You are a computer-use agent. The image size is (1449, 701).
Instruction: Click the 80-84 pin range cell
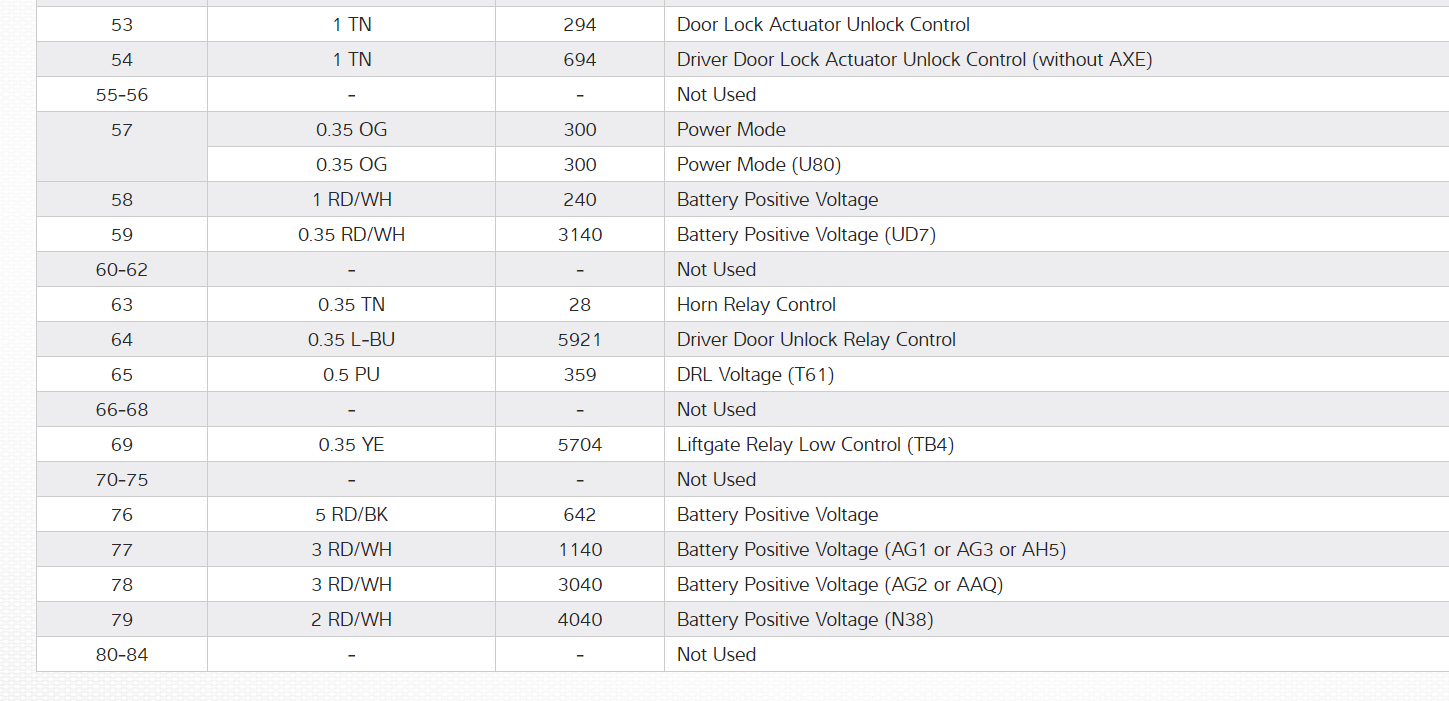122,655
